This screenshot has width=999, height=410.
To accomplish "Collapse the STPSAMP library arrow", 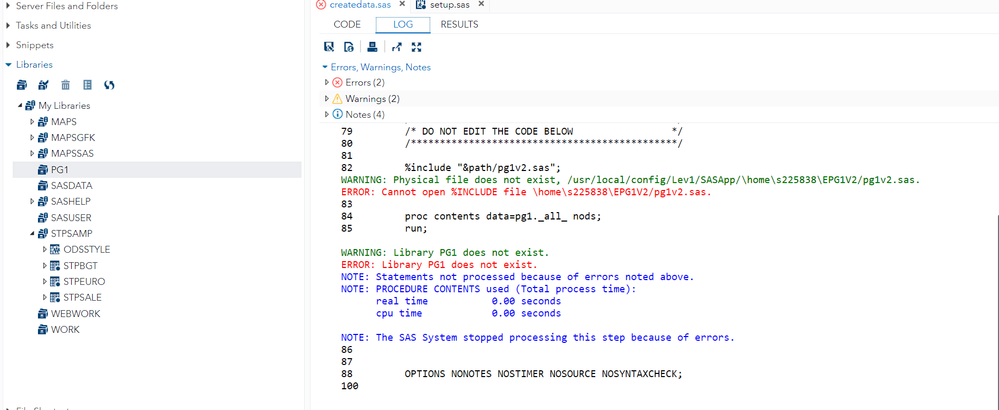I will pyautogui.click(x=32, y=234).
